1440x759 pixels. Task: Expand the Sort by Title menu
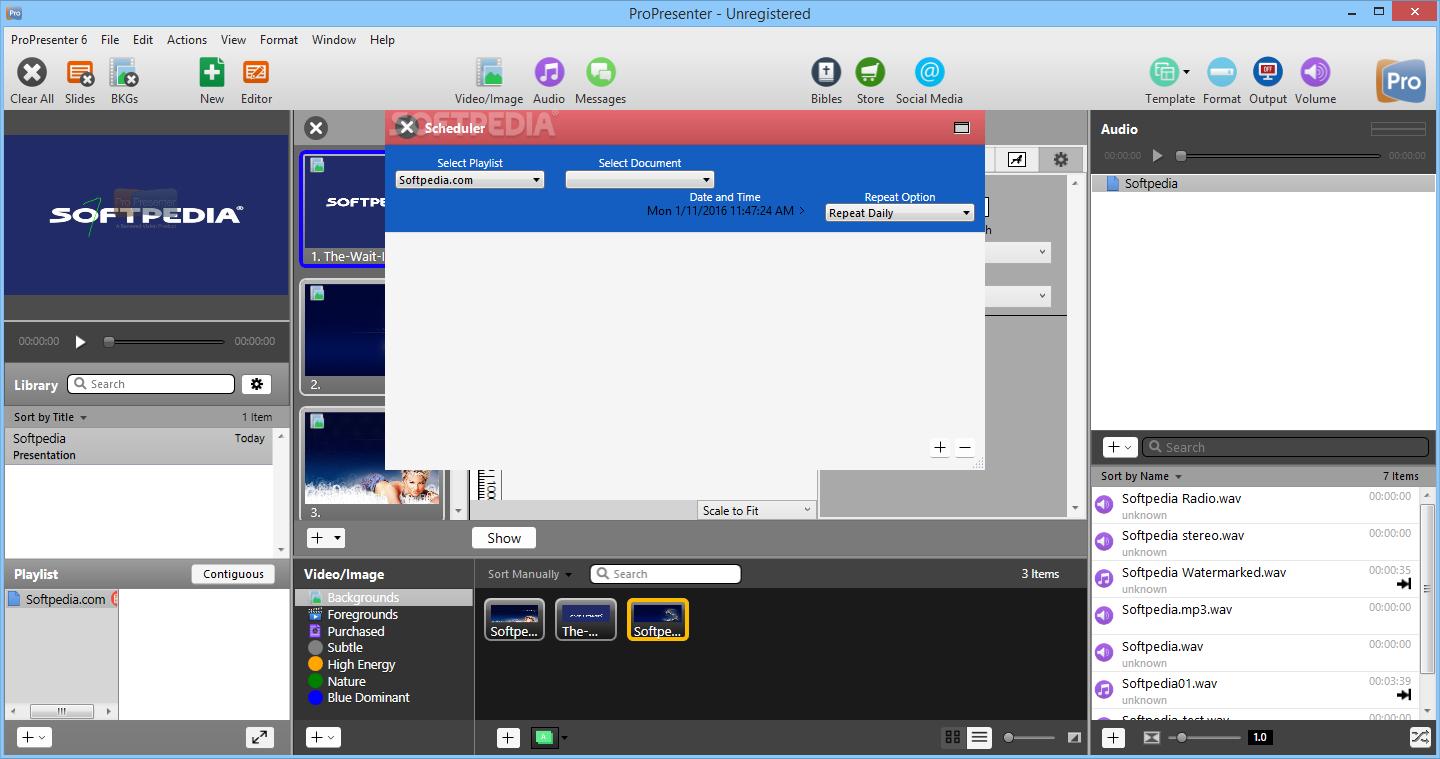point(51,417)
